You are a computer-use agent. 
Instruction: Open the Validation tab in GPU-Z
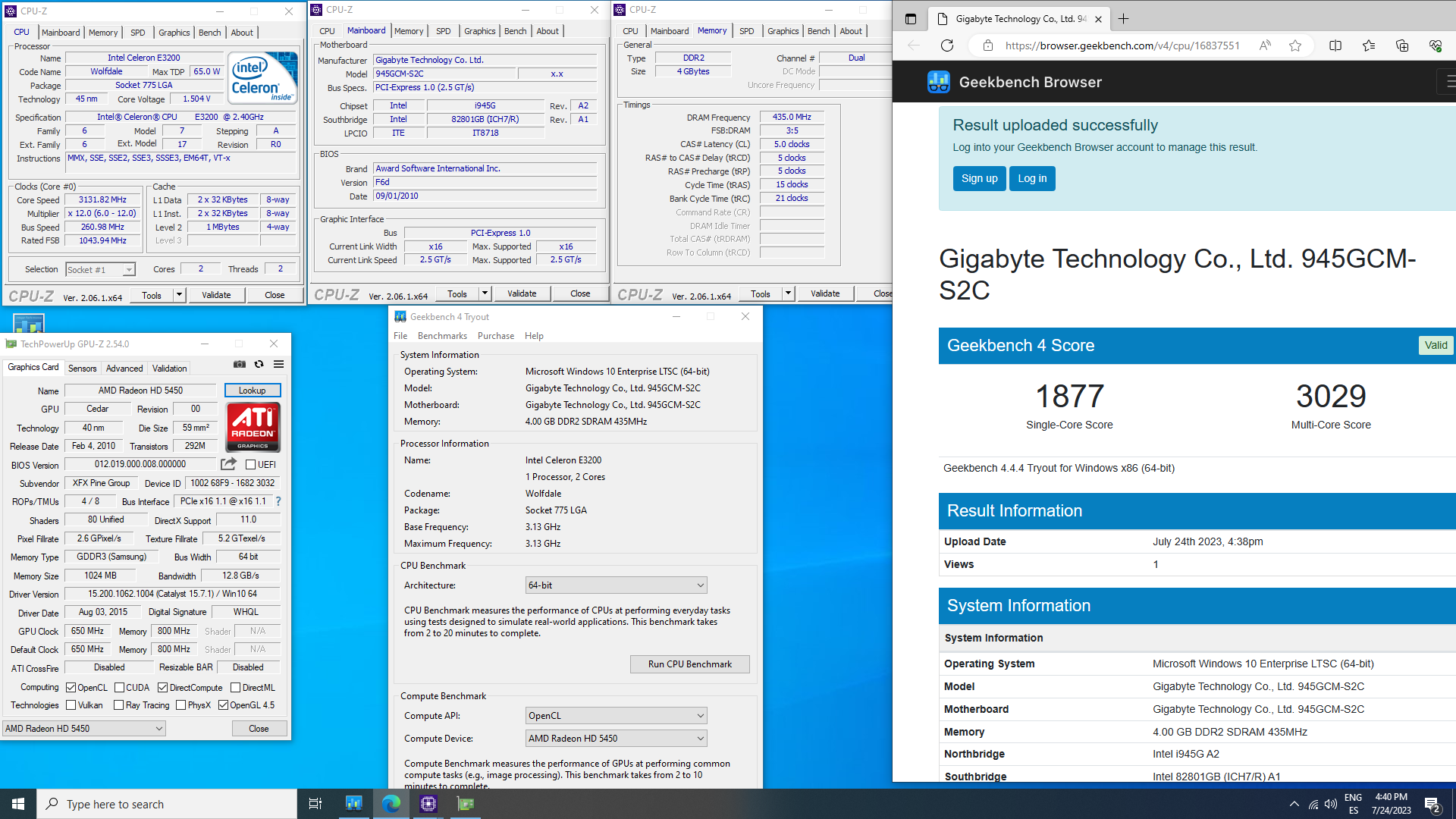pyautogui.click(x=170, y=369)
